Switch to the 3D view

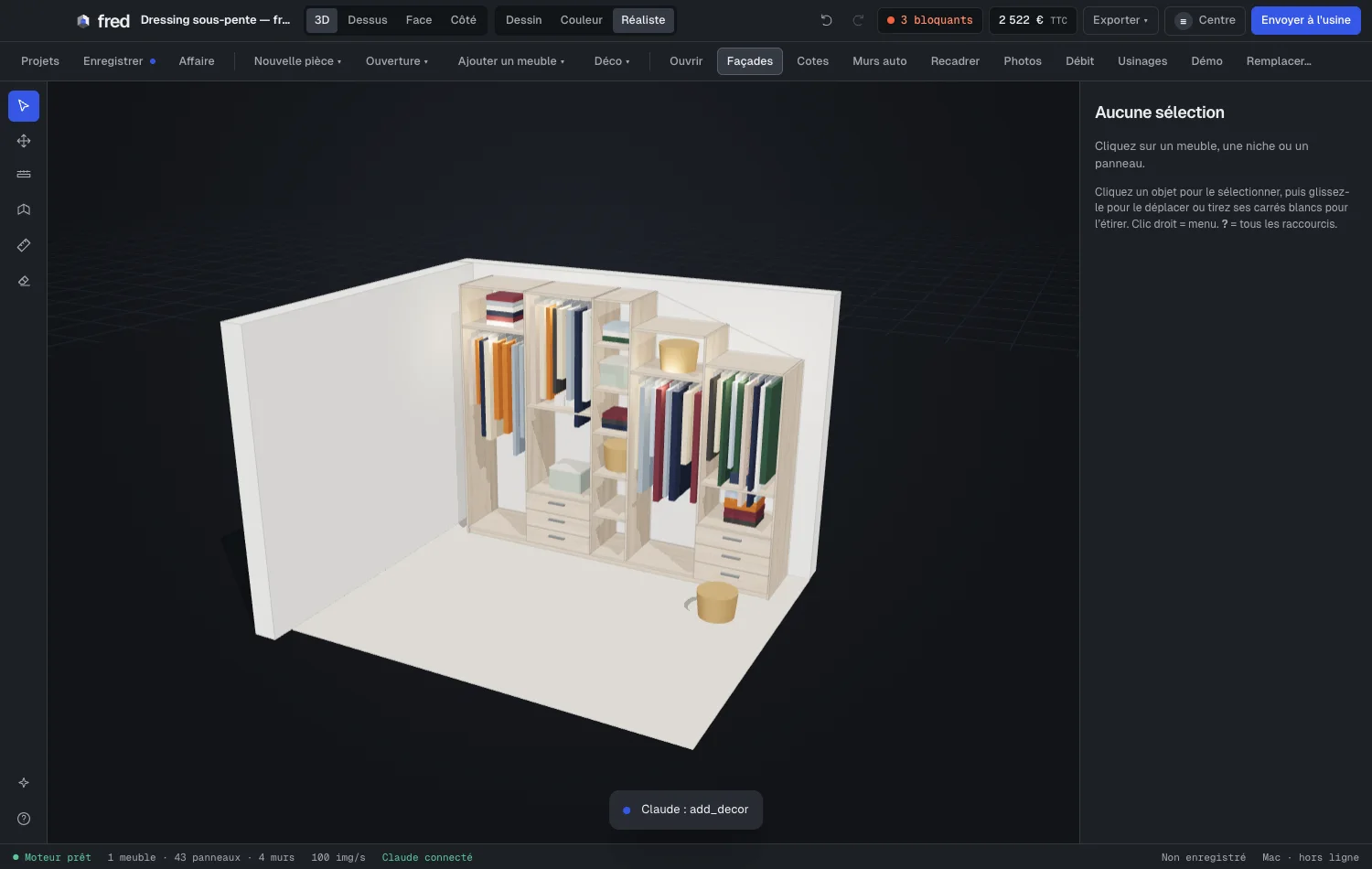coord(322,20)
